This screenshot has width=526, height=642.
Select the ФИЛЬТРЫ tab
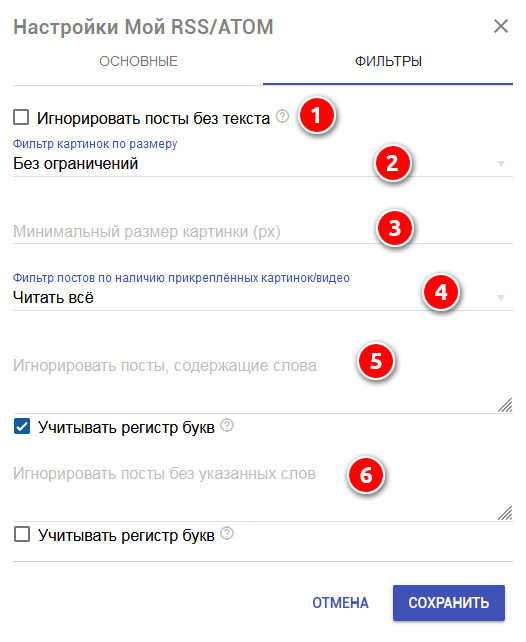[x=388, y=61]
